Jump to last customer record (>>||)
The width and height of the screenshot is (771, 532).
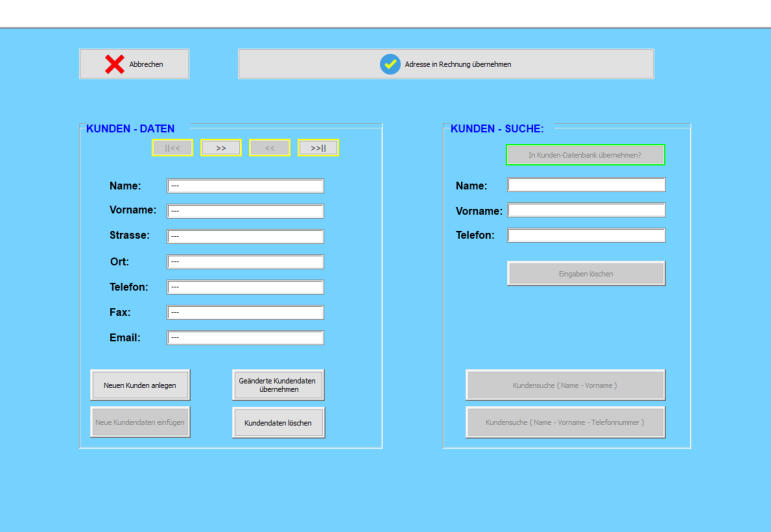pos(318,148)
